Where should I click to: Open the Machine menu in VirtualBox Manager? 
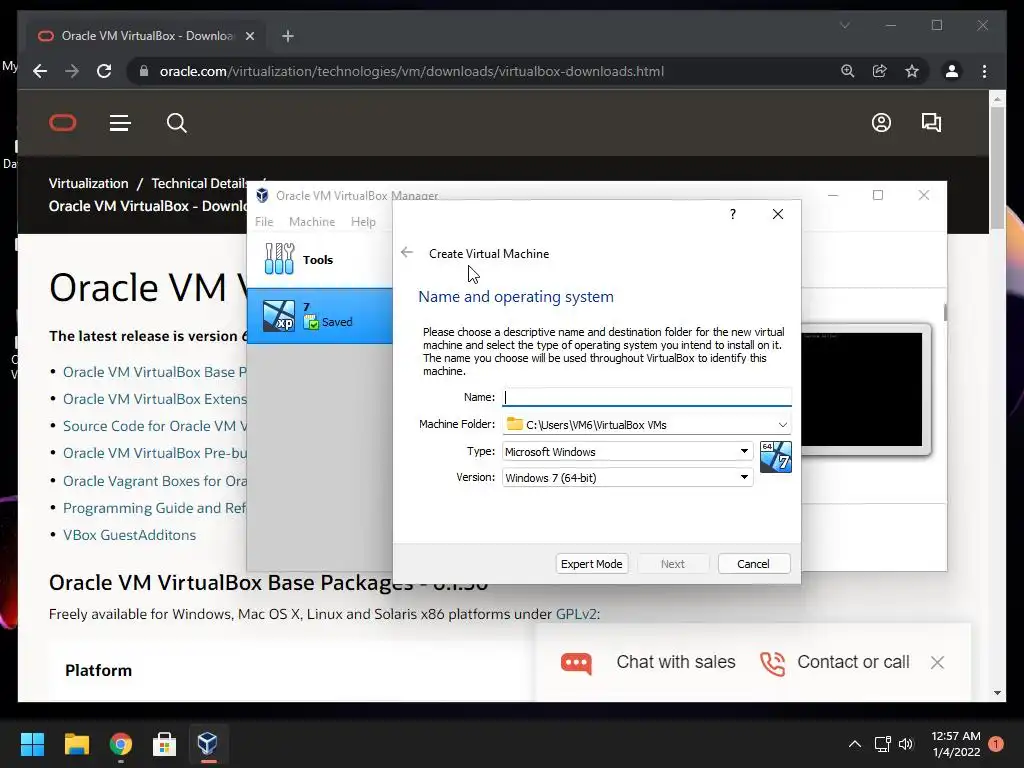312,222
